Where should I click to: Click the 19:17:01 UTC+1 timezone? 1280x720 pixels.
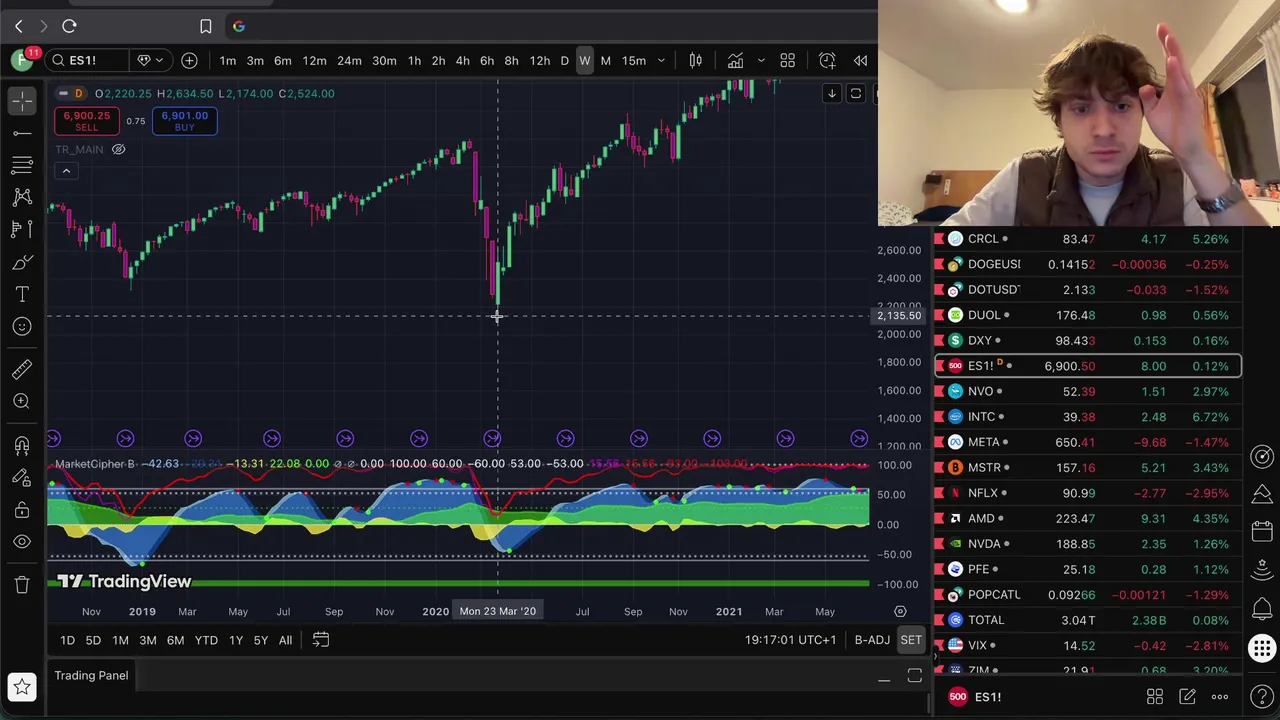[x=790, y=640]
